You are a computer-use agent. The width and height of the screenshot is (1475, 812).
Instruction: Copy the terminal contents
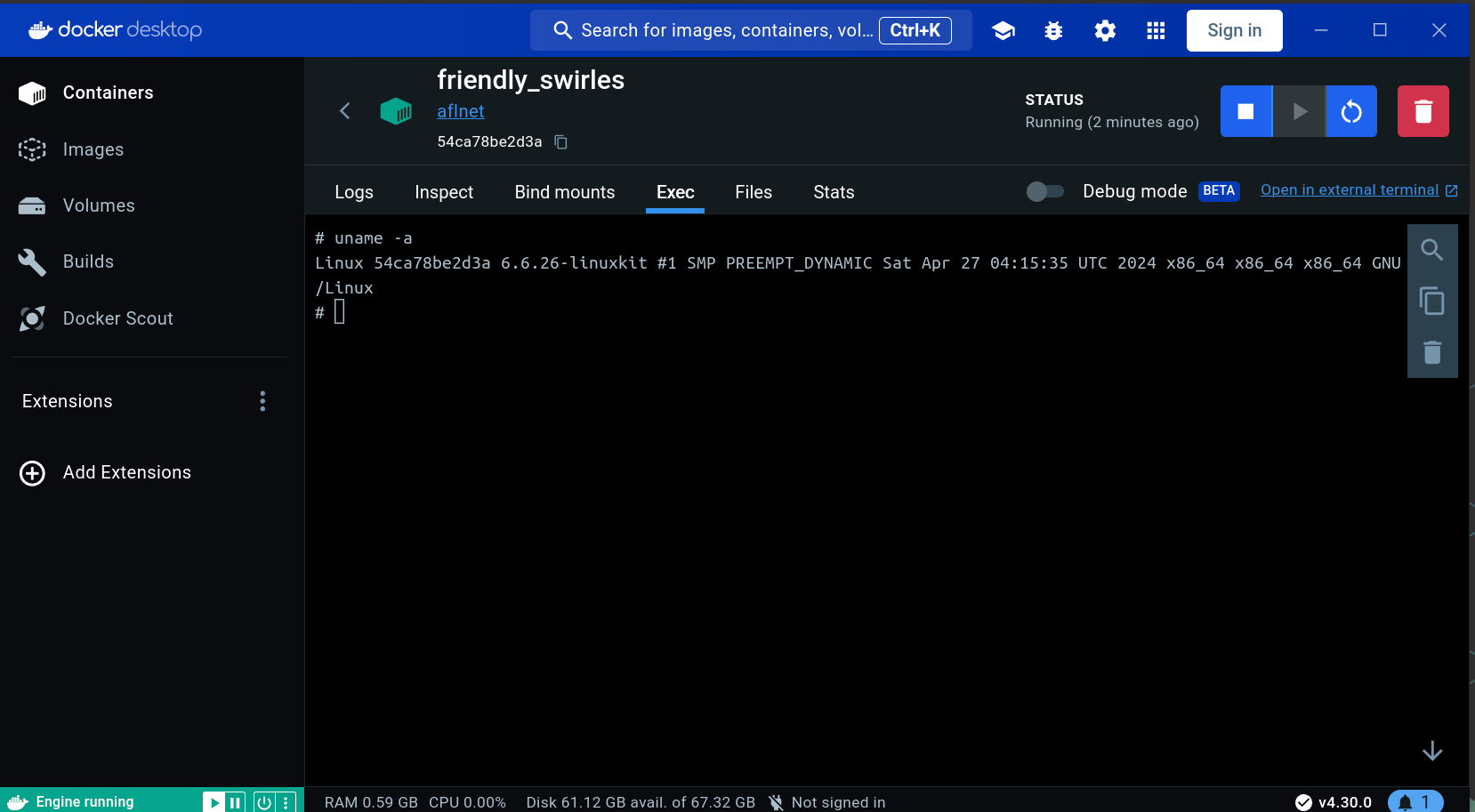[1431, 301]
